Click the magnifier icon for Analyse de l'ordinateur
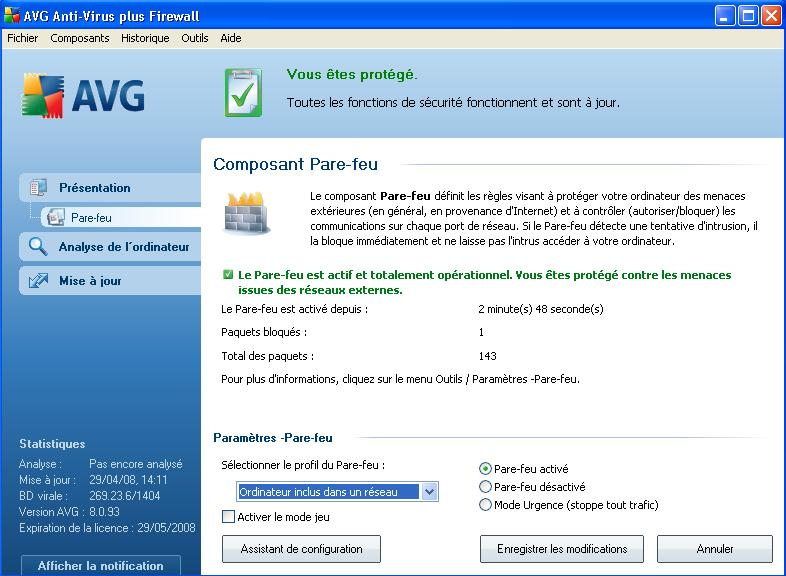The image size is (786, 576). [x=39, y=247]
